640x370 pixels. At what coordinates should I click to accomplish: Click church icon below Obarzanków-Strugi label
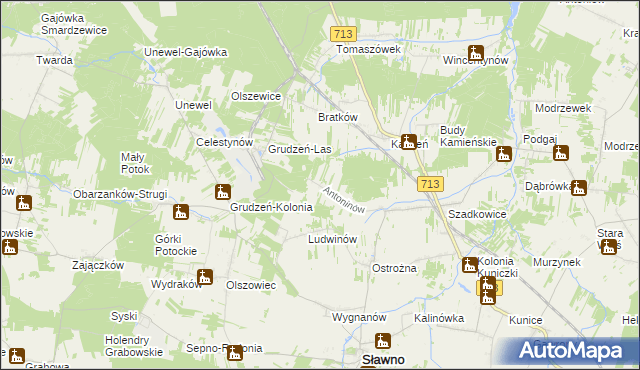181,212
